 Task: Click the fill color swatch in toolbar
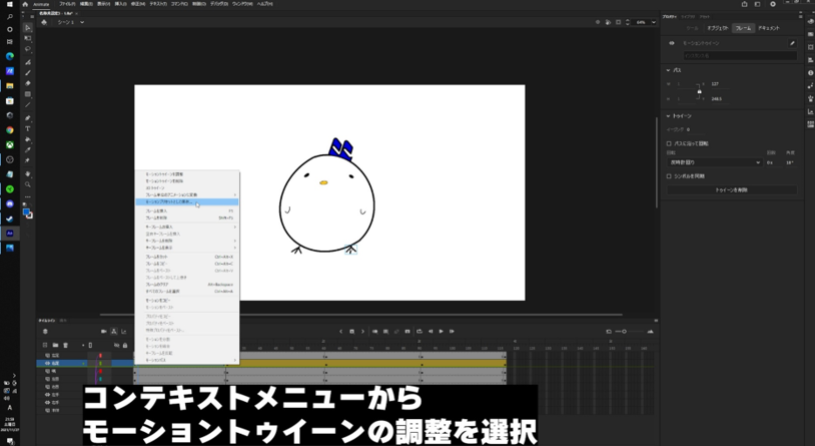point(26,212)
